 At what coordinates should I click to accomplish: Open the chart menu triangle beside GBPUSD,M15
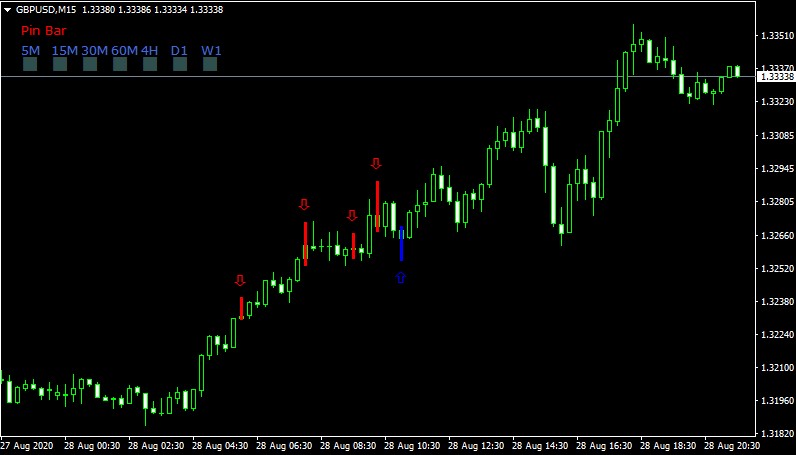tap(8, 10)
